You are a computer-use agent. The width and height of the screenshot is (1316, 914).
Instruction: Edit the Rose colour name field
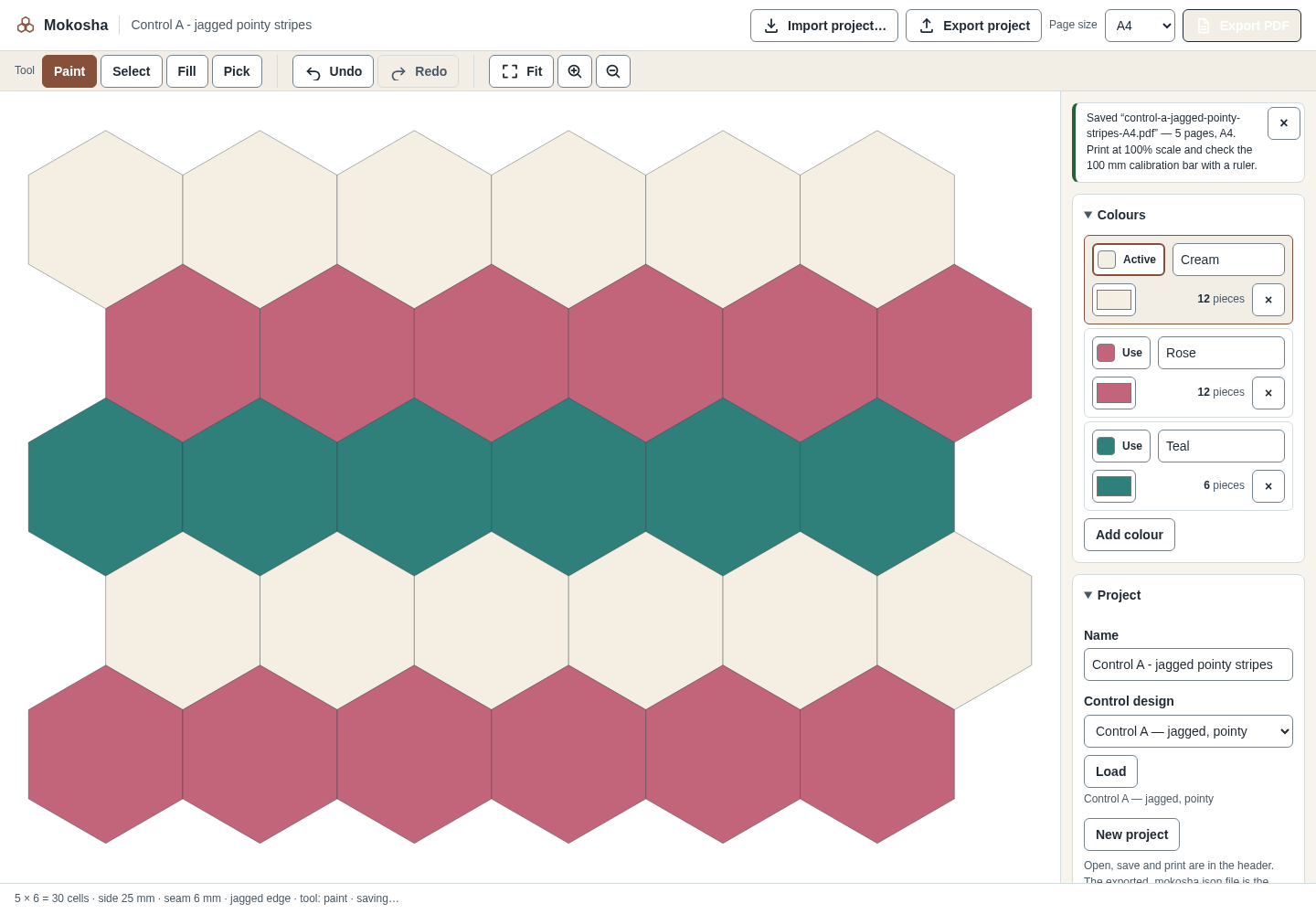[x=1221, y=353]
